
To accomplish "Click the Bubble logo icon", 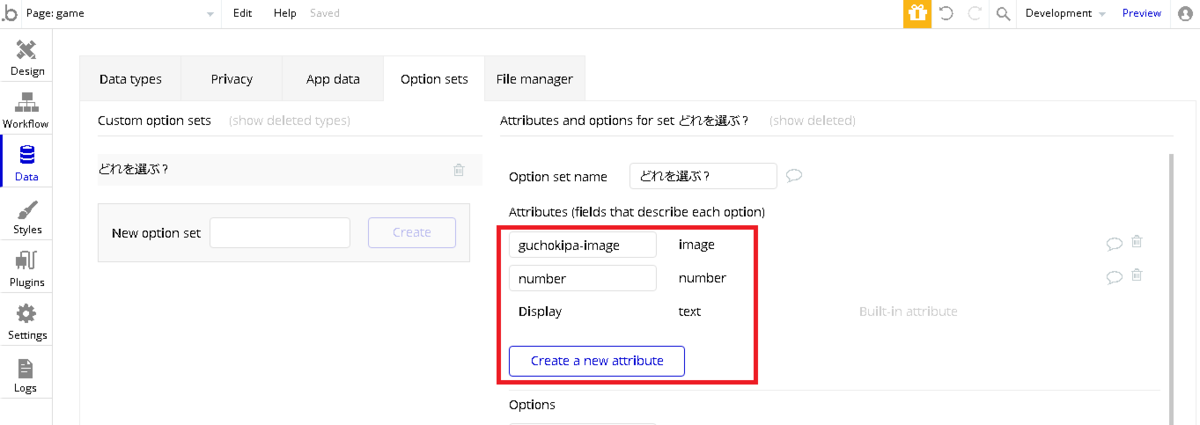I will pos(9,13).
